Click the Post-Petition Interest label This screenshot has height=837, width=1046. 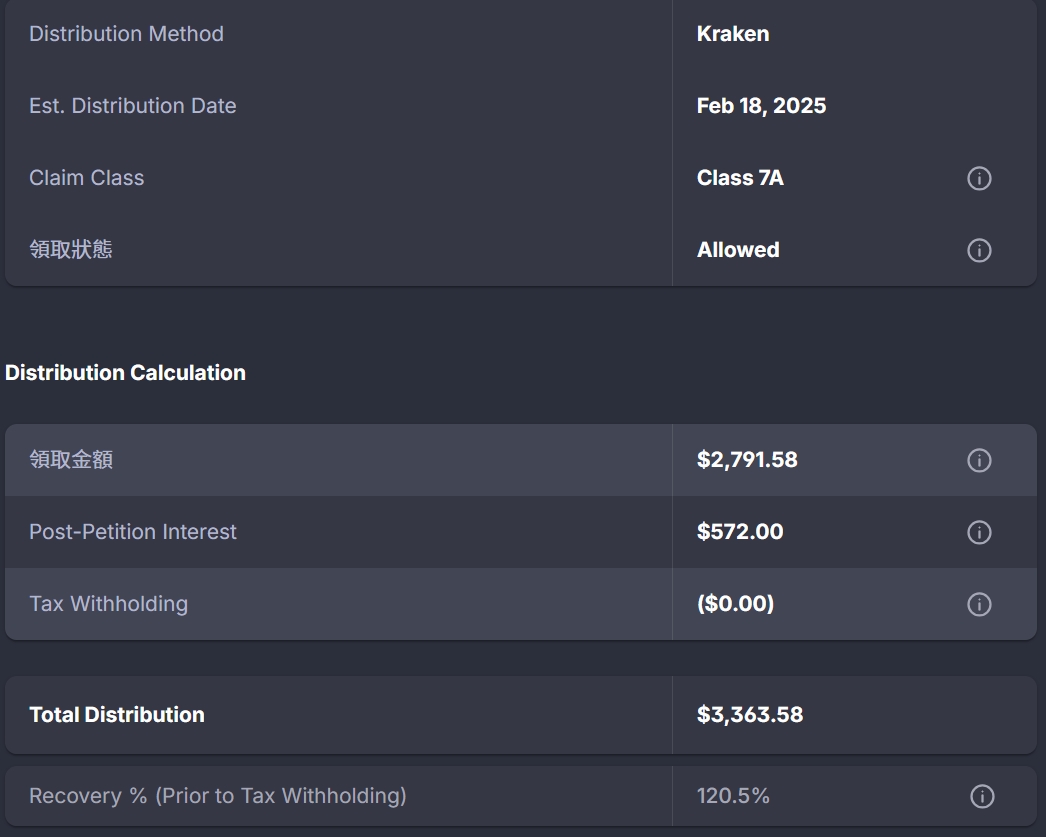[132, 532]
